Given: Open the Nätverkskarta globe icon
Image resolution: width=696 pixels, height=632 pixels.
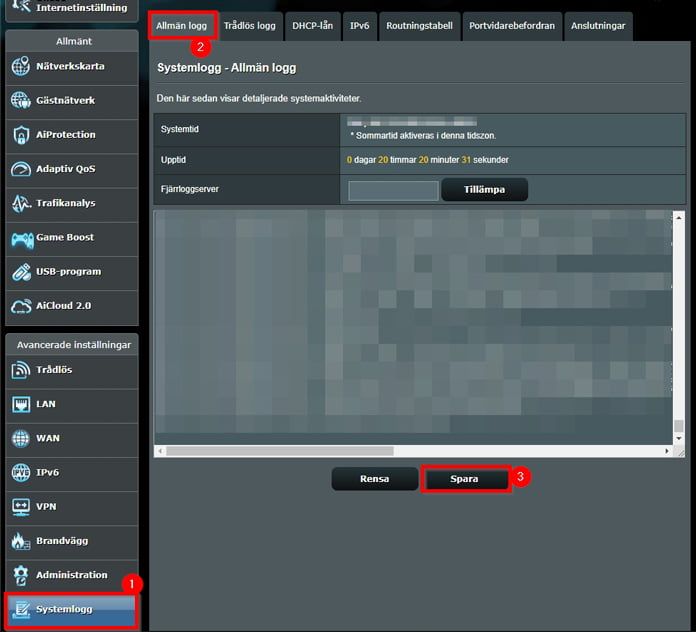Looking at the screenshot, I should [20, 67].
